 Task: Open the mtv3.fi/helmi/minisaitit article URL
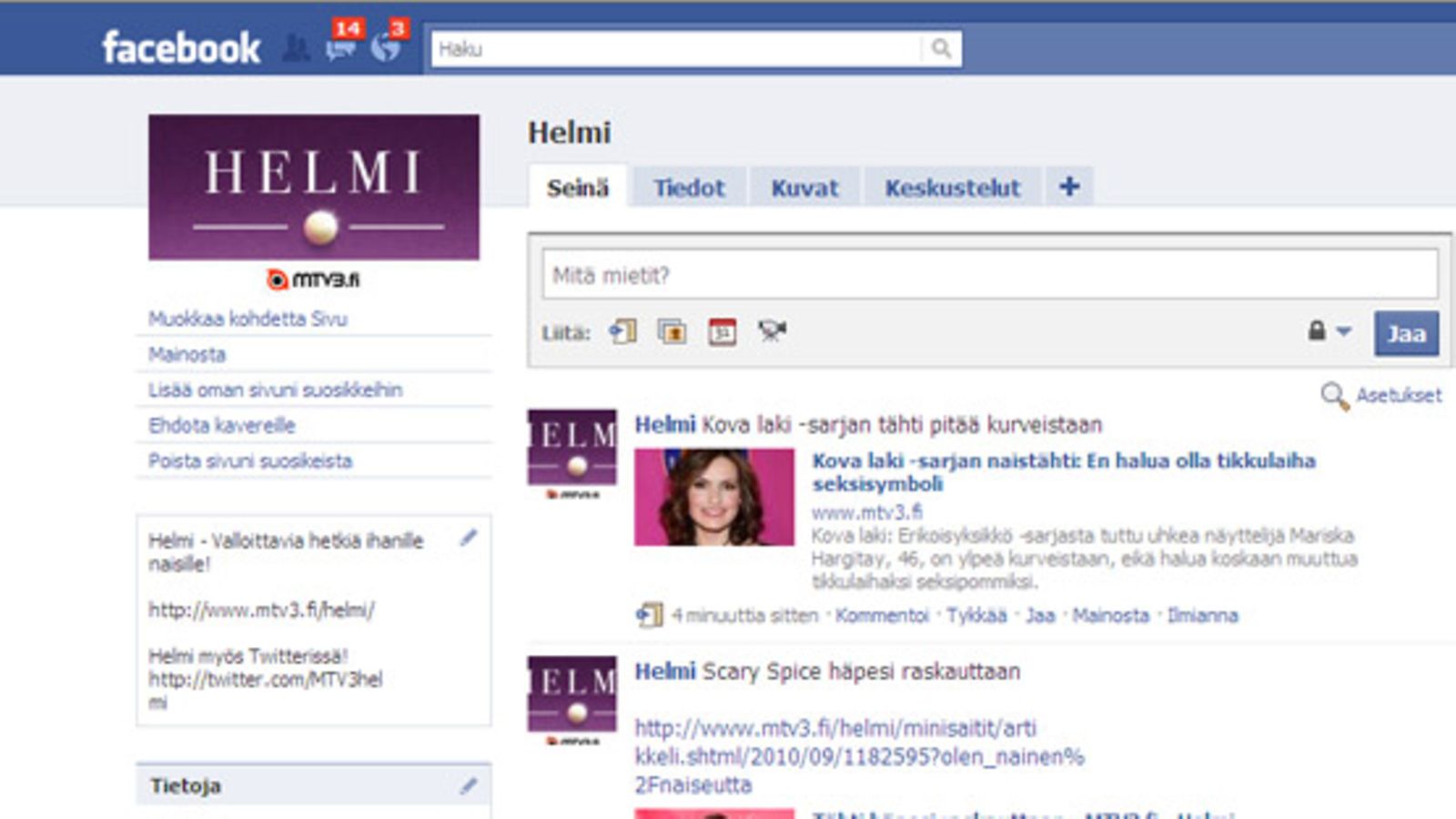click(859, 756)
